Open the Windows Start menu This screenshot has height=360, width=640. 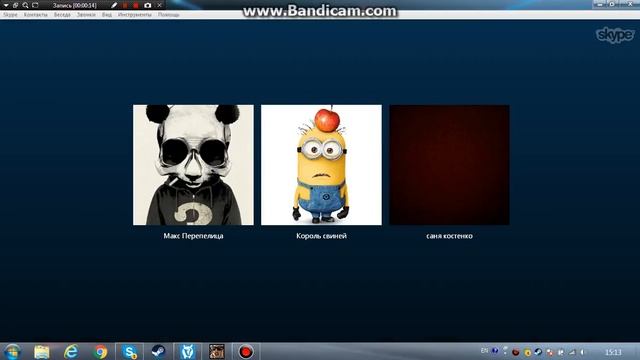[12, 351]
